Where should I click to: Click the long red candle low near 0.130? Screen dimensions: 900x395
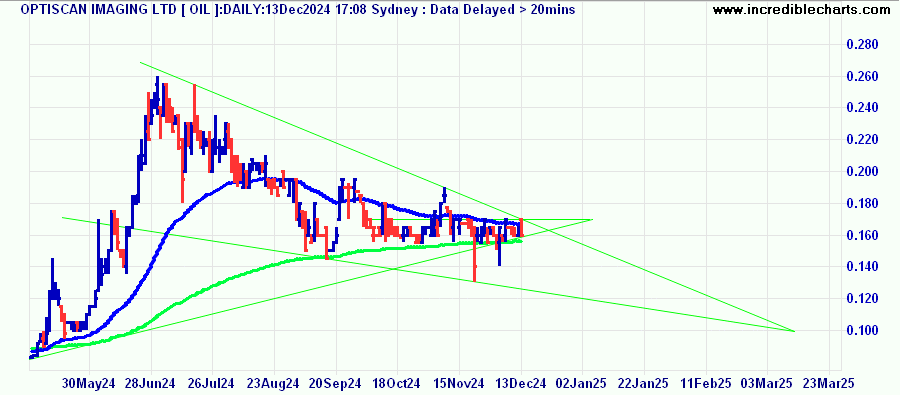pos(475,281)
